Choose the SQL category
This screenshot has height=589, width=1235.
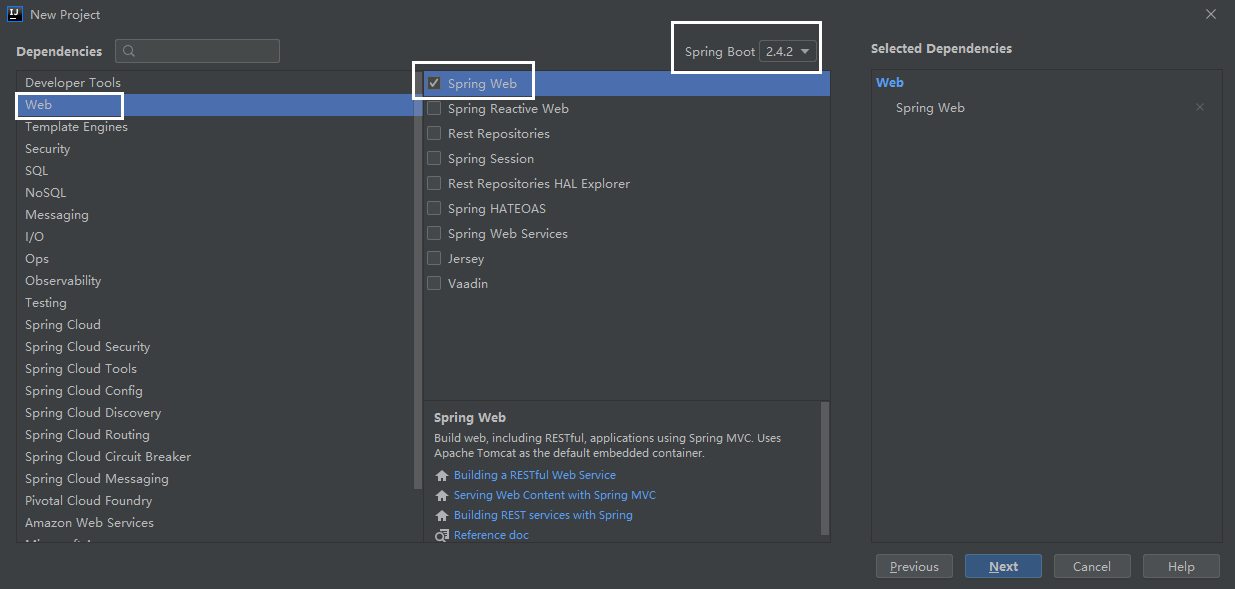tap(215, 171)
